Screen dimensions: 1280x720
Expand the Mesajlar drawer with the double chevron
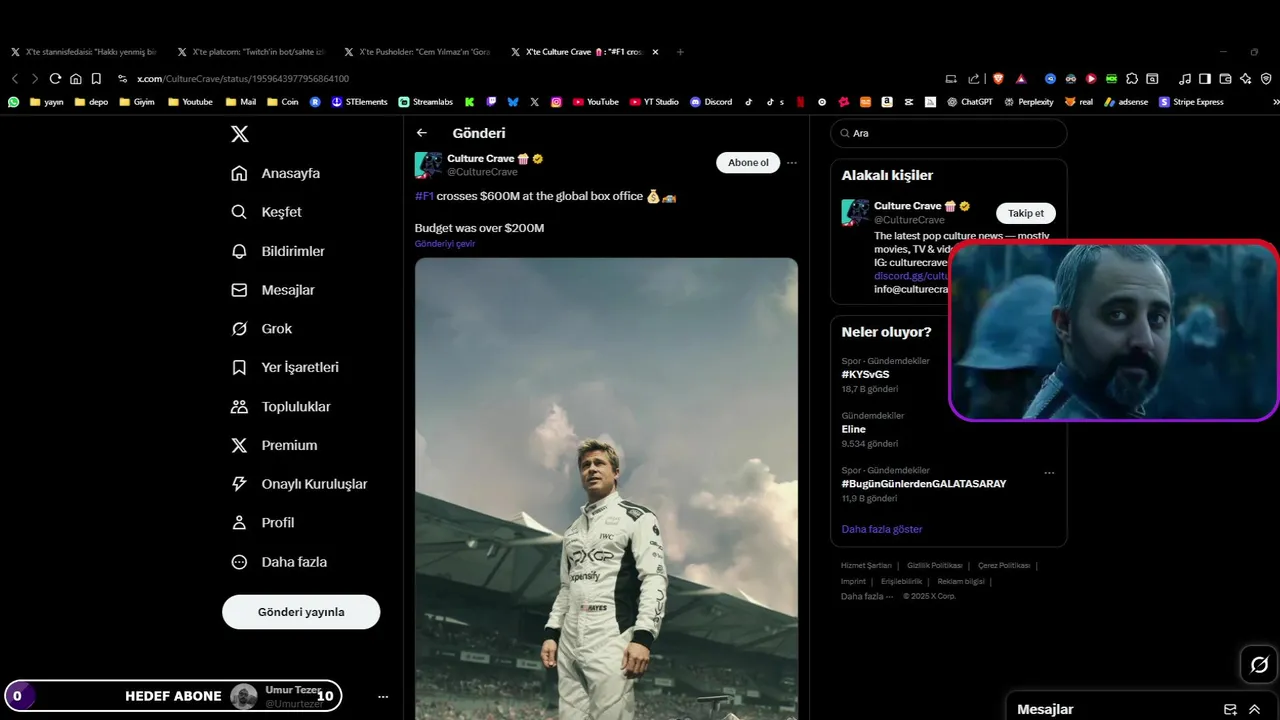[1254, 709]
